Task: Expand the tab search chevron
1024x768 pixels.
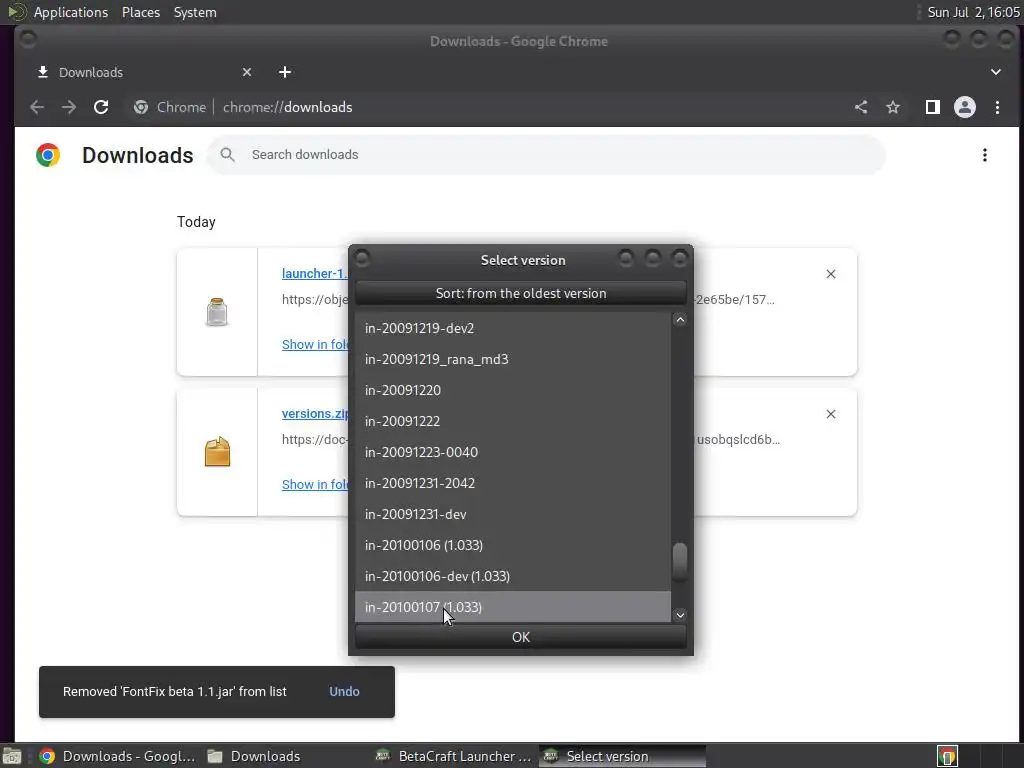Action: click(x=996, y=72)
